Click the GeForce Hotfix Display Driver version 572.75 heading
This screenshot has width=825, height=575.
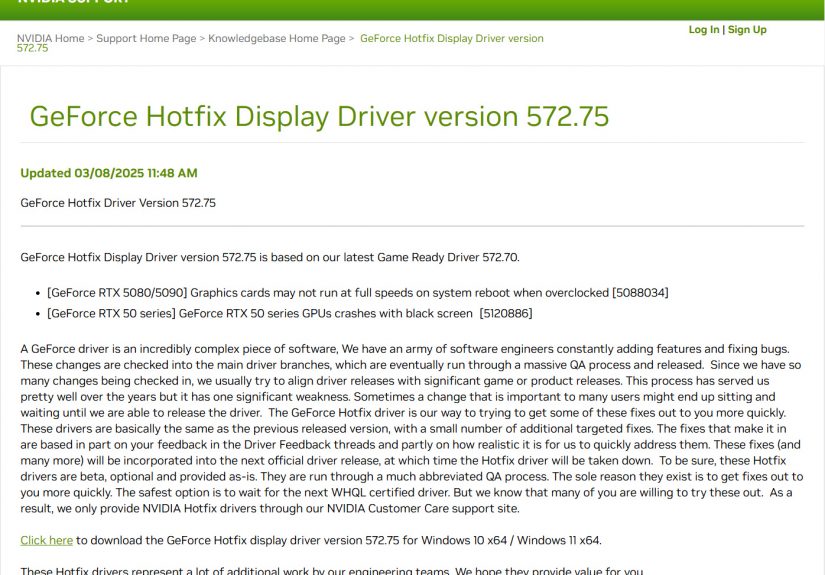click(319, 116)
